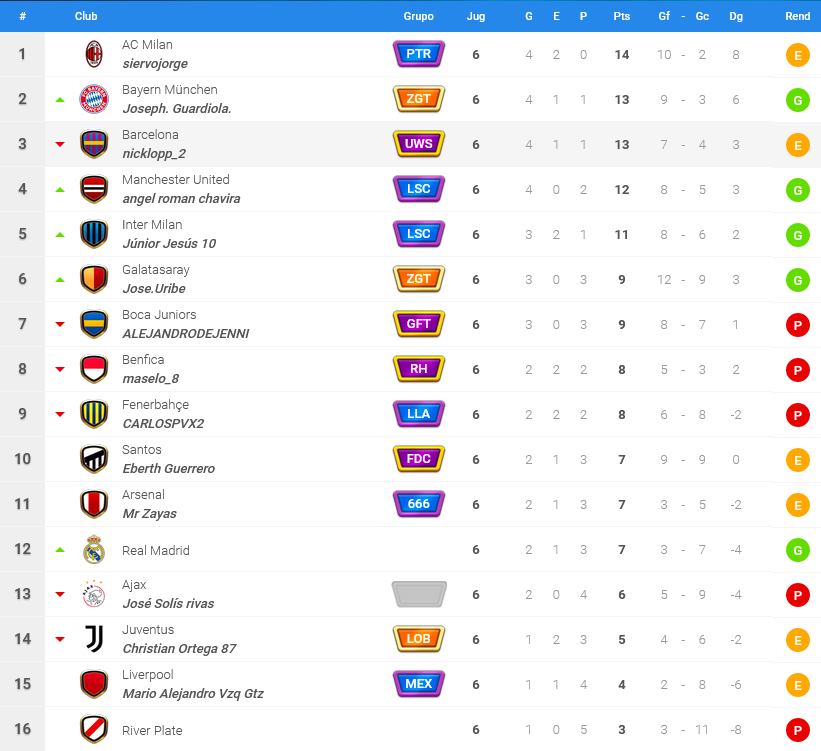
Task: Click the River Plate team name
Action: 152,731
